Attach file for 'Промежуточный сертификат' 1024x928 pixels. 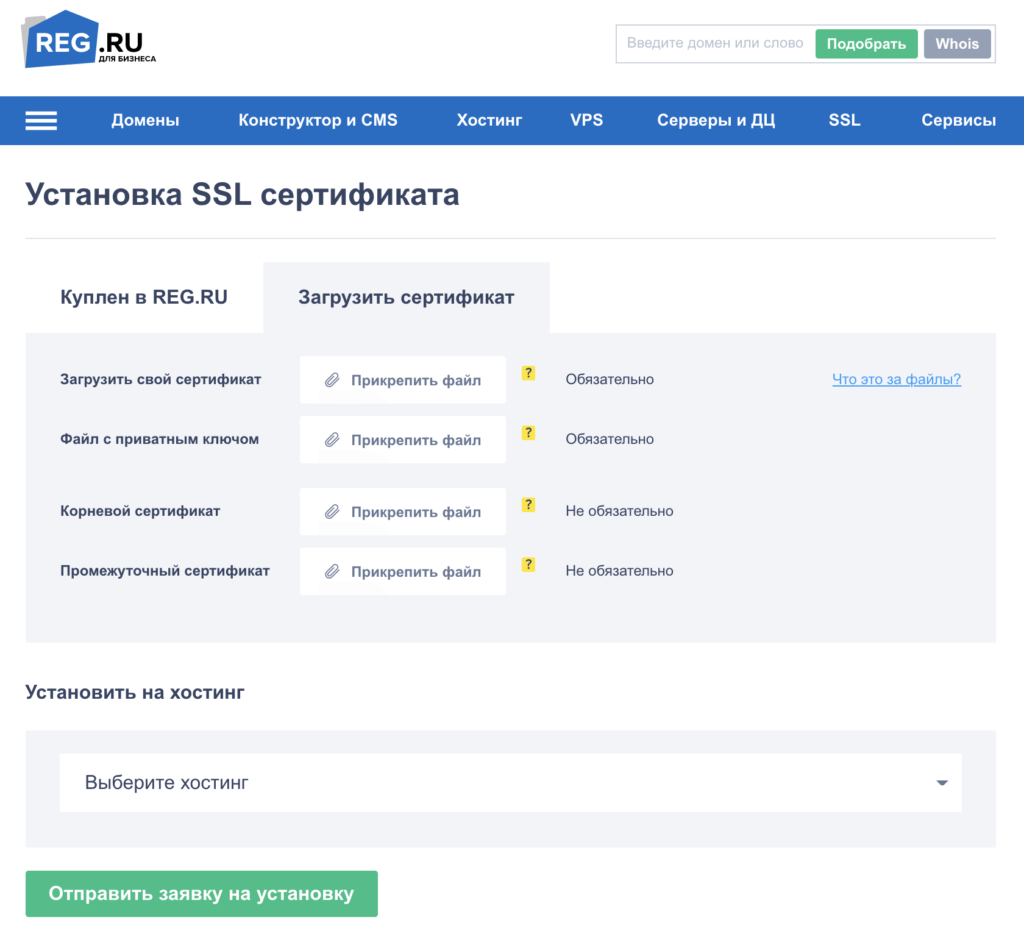pos(403,572)
